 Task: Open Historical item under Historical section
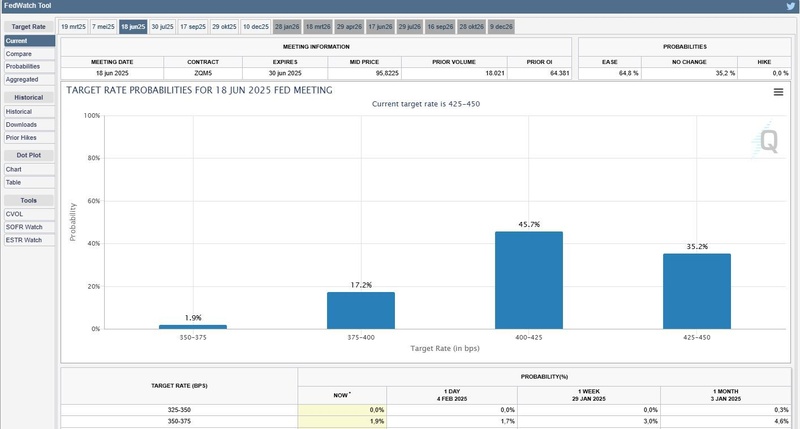(x=30, y=112)
